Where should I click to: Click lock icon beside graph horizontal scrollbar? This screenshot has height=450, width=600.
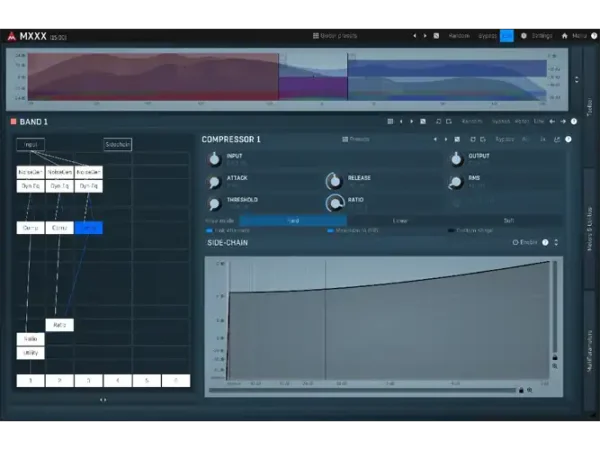pos(521,390)
